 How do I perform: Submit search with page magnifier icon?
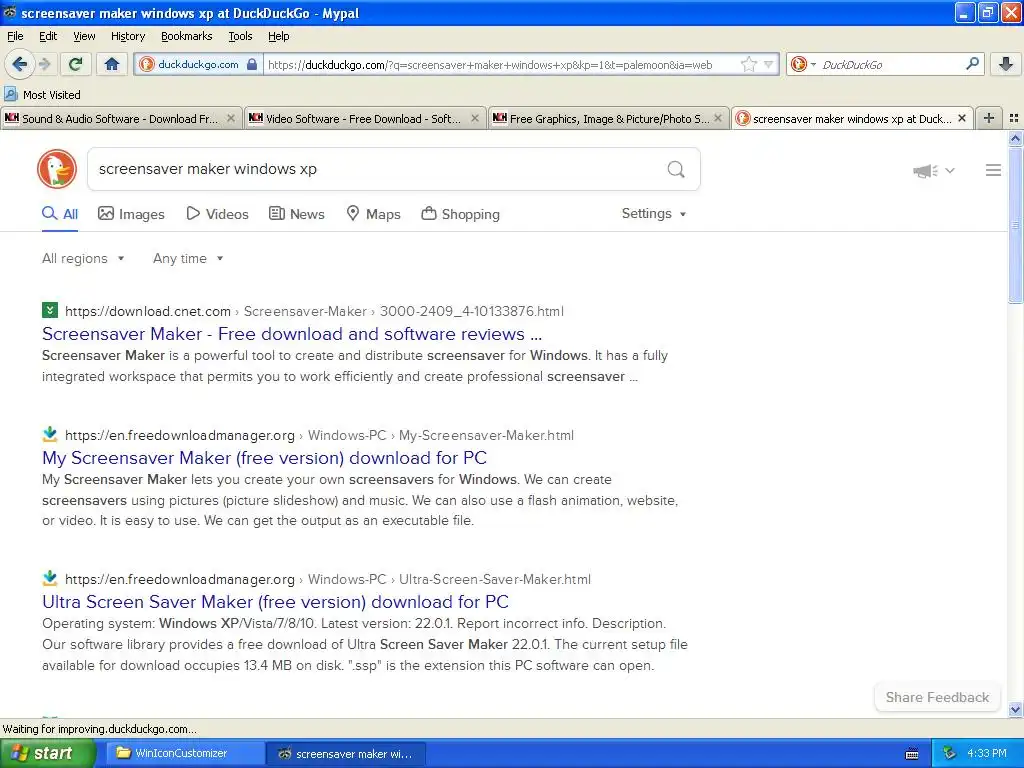[x=676, y=169]
